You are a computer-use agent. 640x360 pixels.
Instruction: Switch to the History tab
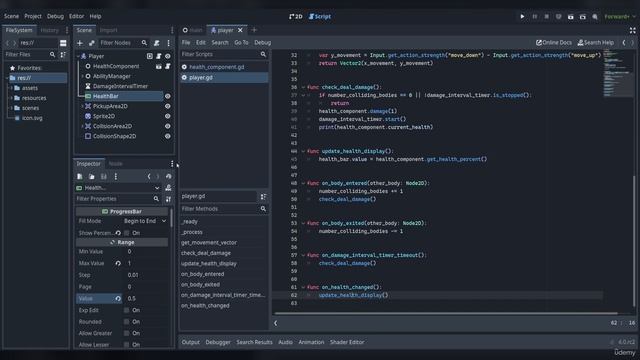(x=49, y=30)
